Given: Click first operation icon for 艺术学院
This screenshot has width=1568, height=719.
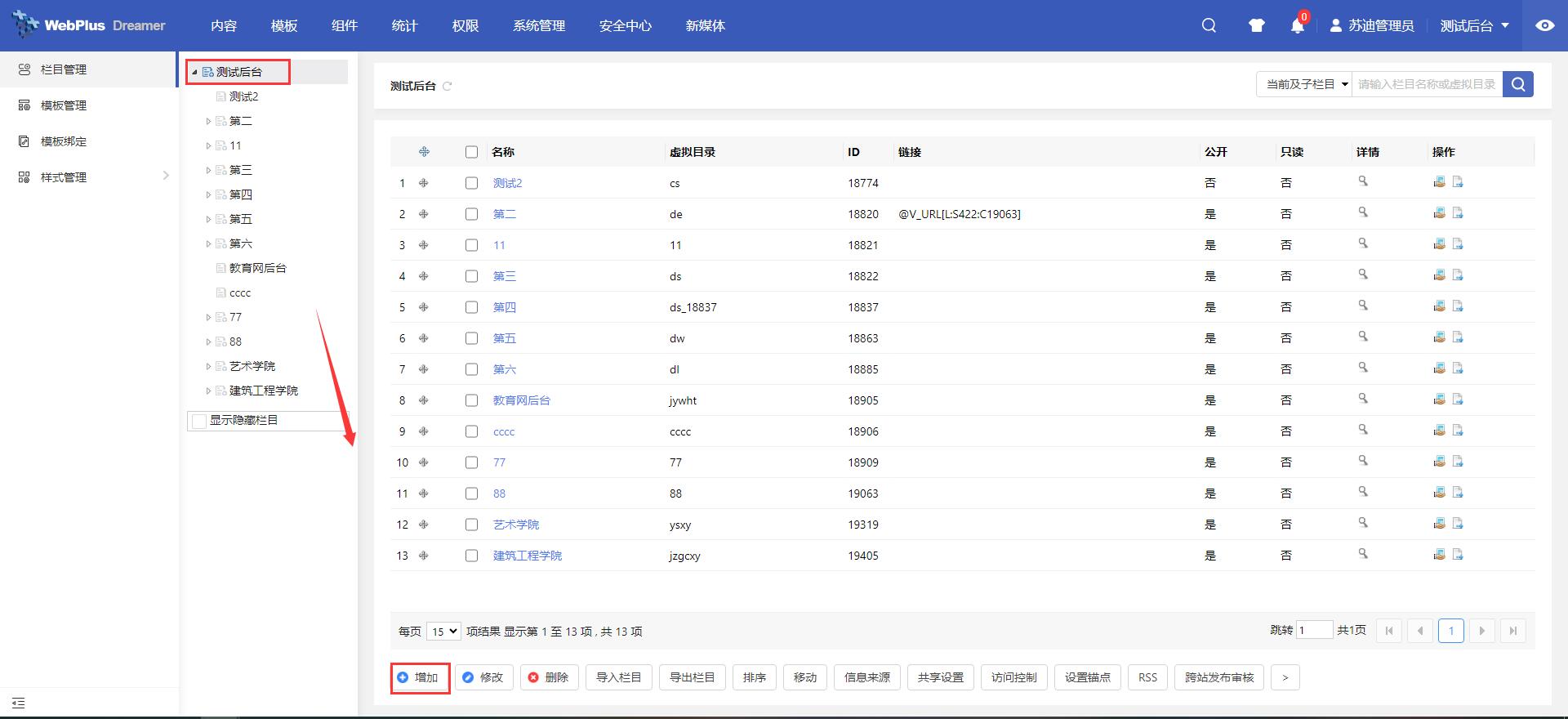Looking at the screenshot, I should (1439, 523).
